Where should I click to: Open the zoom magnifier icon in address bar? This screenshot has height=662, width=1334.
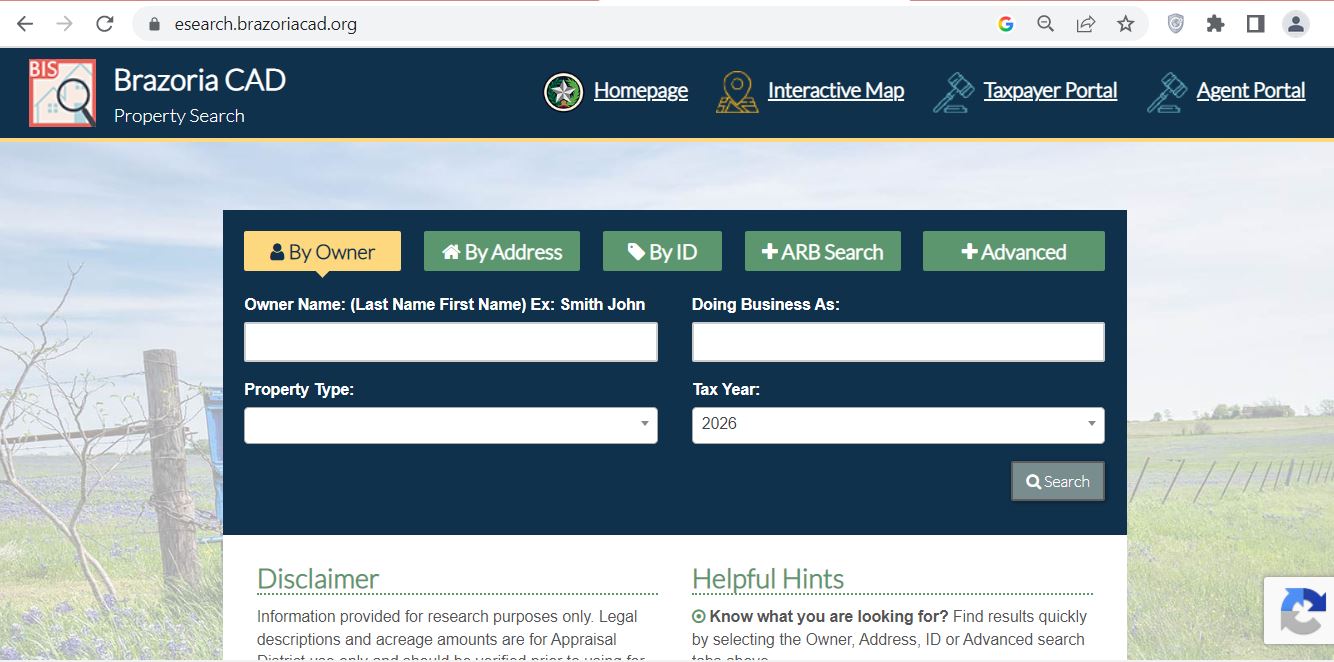pos(1046,24)
